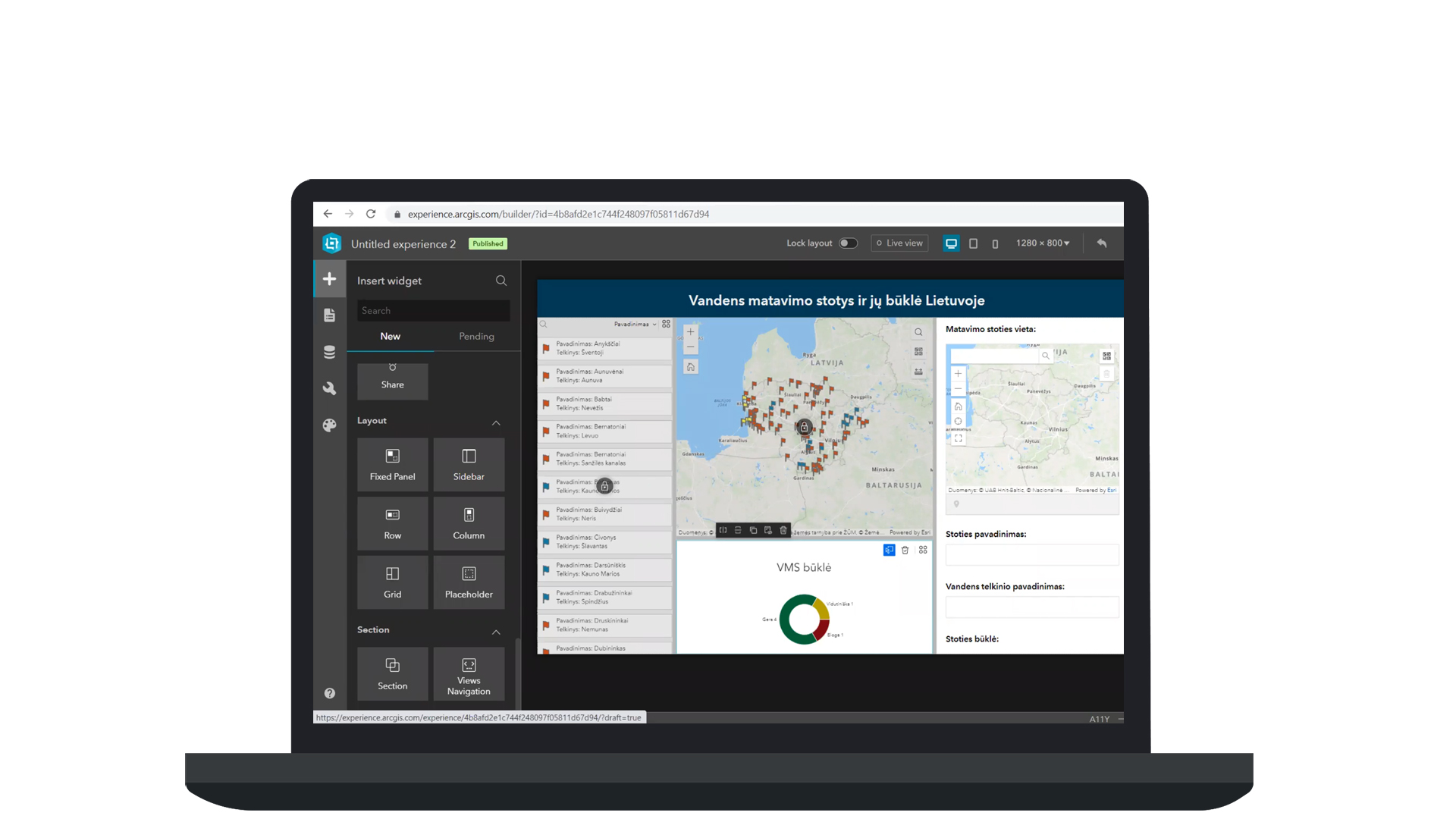This screenshot has height=819, width=1456.
Task: Select the Views Navigation widget
Action: [x=469, y=673]
